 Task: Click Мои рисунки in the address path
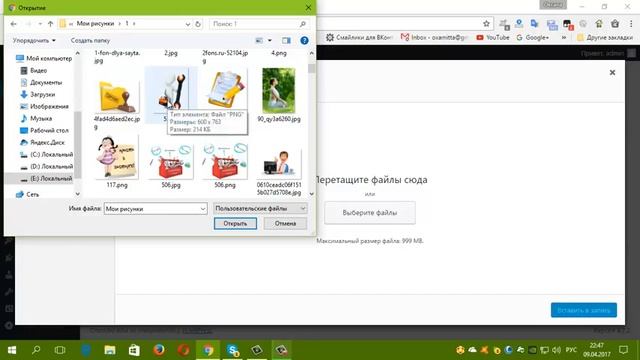pos(96,24)
